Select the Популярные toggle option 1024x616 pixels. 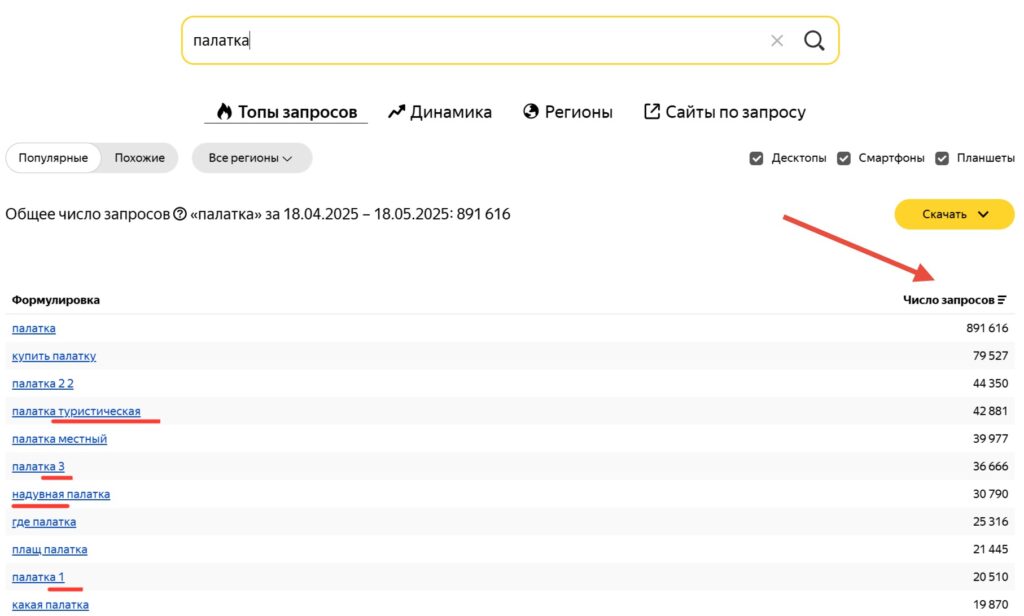(x=53, y=158)
